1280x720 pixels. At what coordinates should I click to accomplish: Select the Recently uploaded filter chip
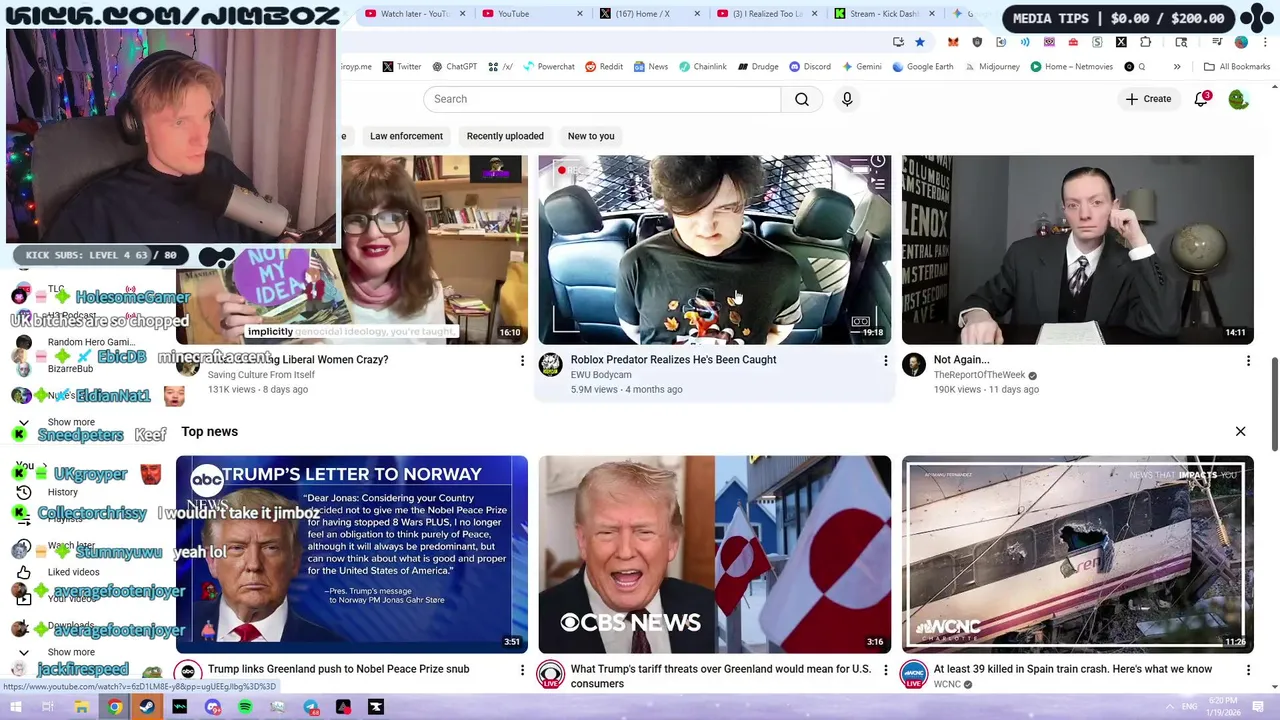pos(505,136)
